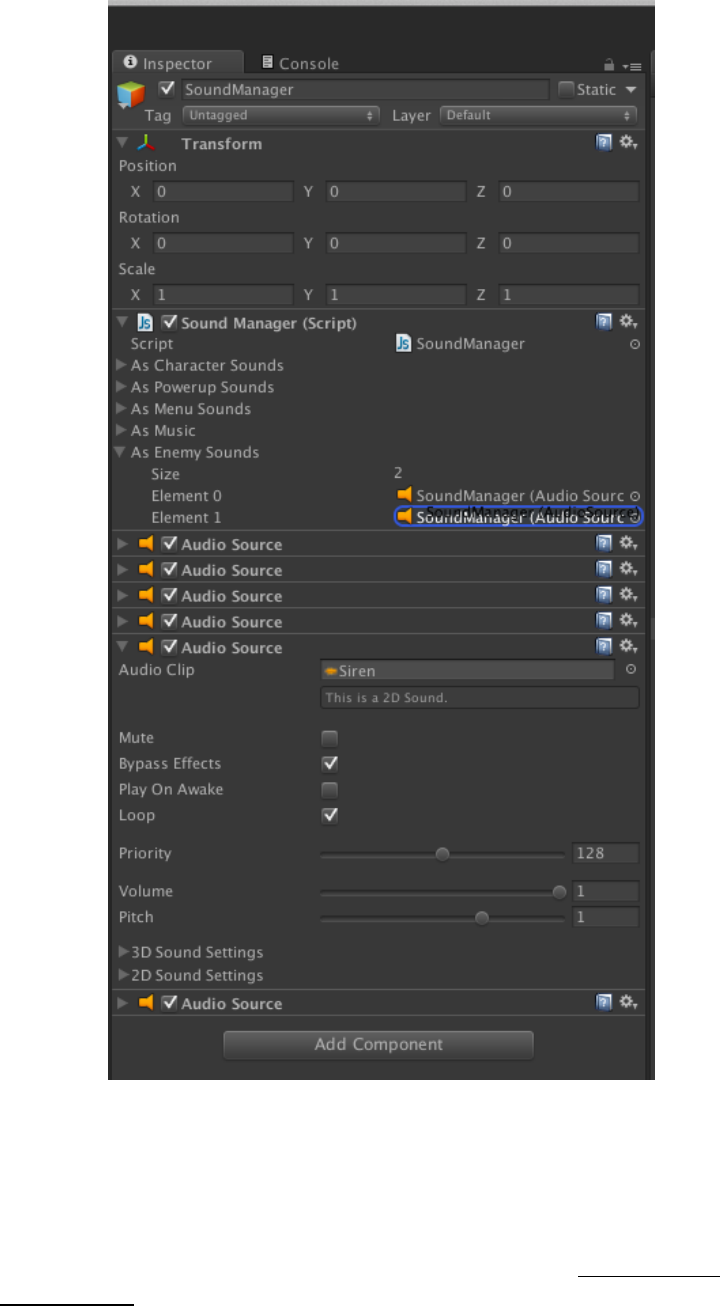Click the Pitch slider handle
Image resolution: width=720 pixels, height=1306 pixels.
482,918
